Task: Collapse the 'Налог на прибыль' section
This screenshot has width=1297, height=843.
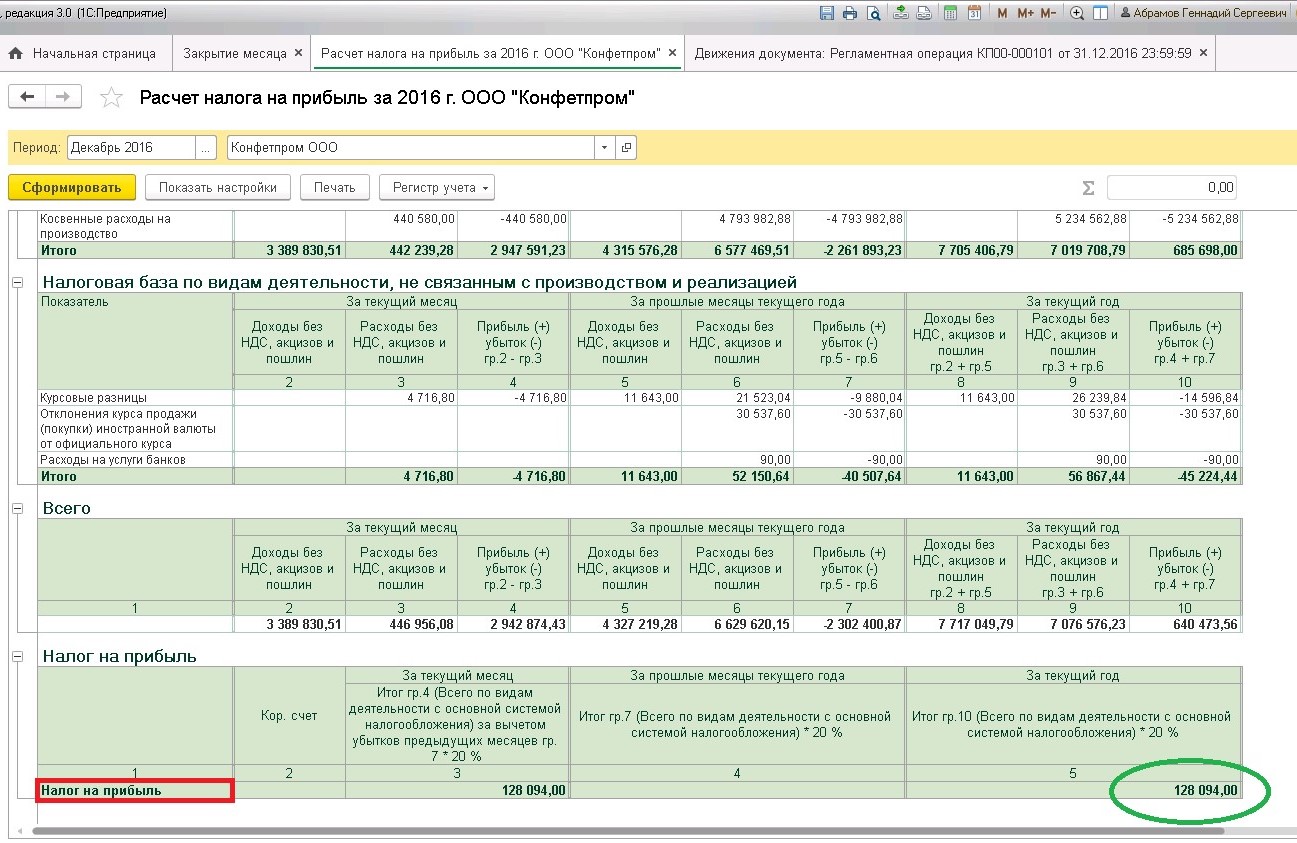Action: point(17,657)
